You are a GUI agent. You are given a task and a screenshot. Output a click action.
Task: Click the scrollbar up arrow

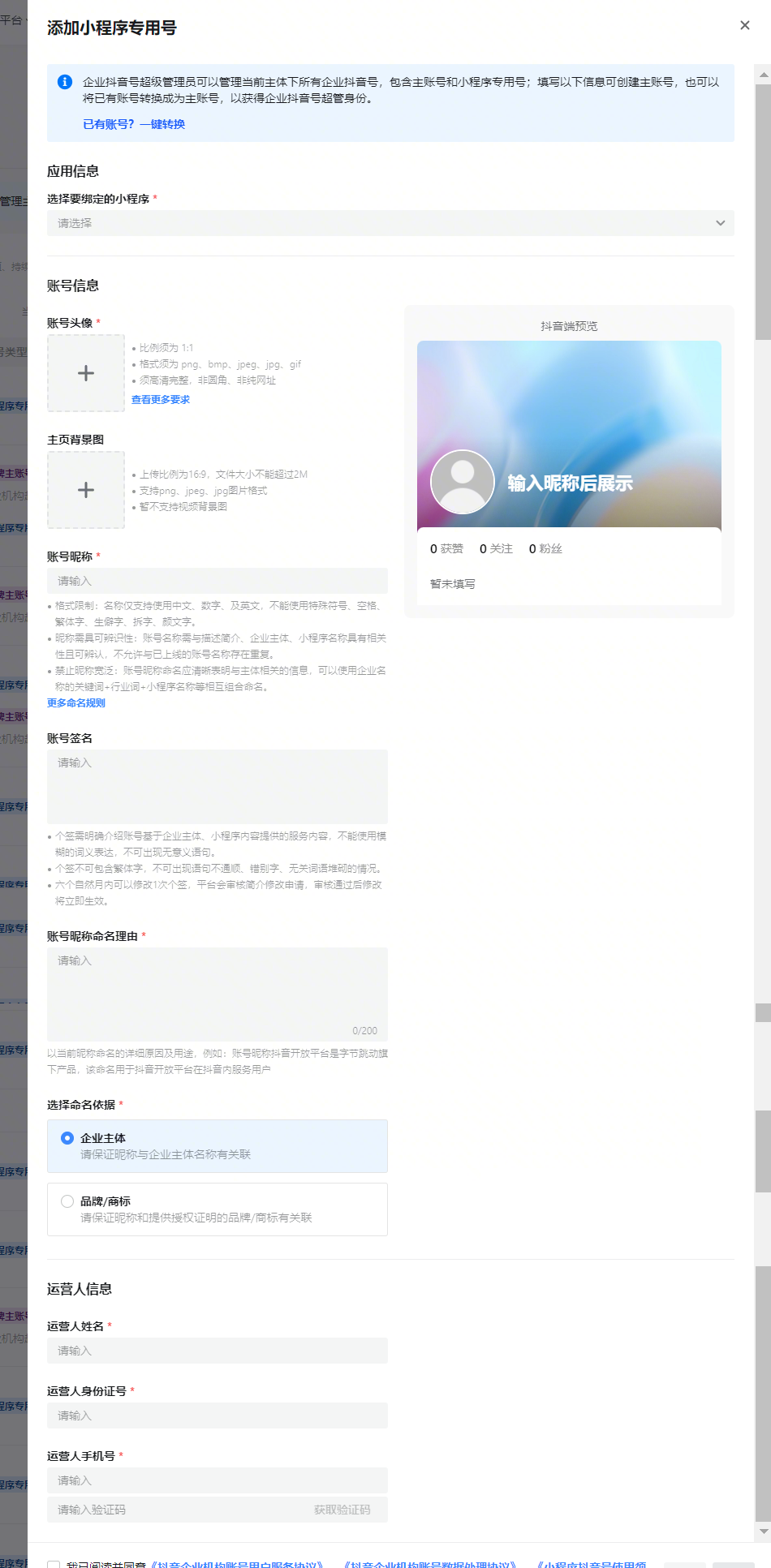coord(763,75)
